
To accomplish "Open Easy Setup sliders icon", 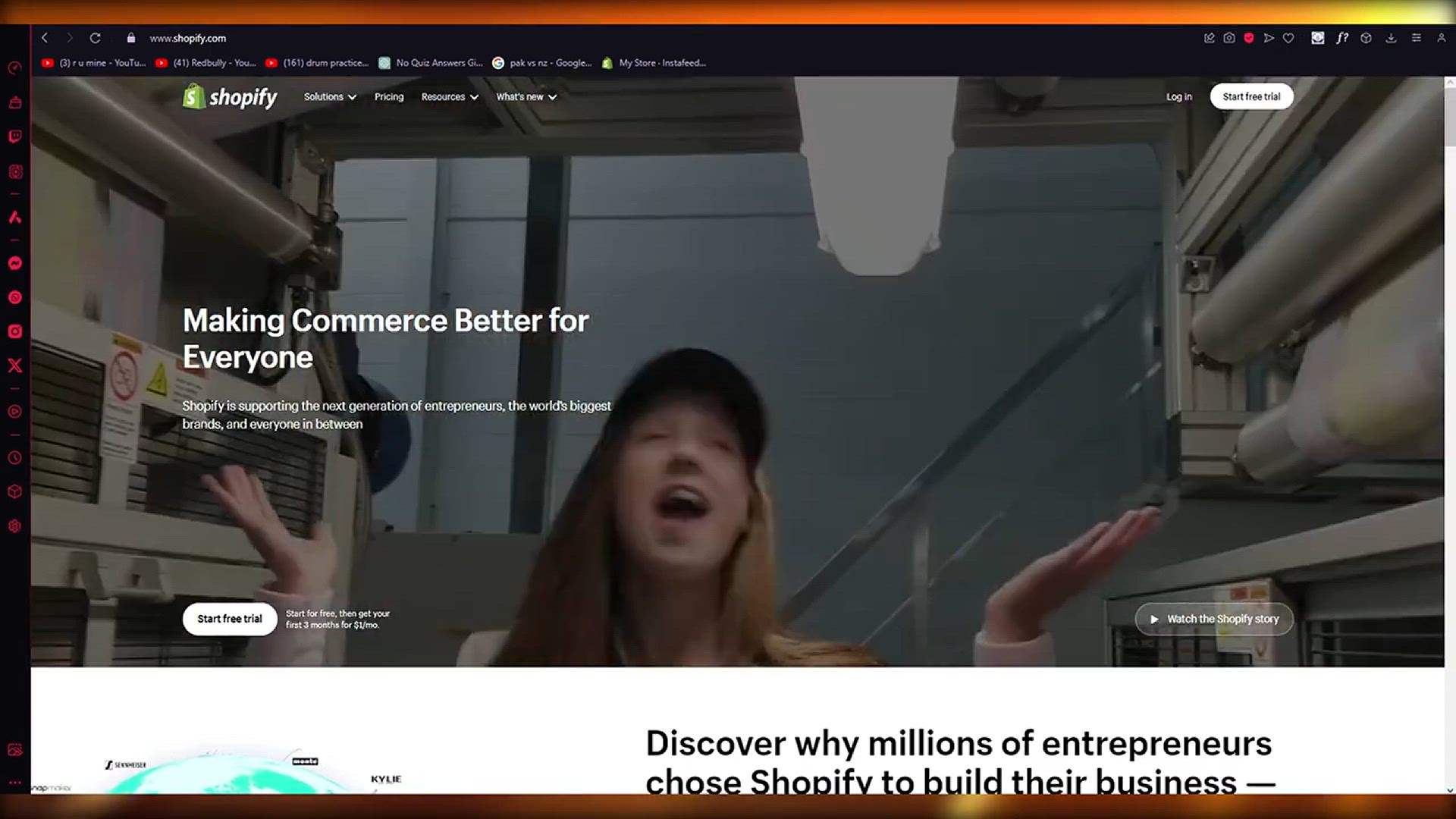I will pos(1416,38).
